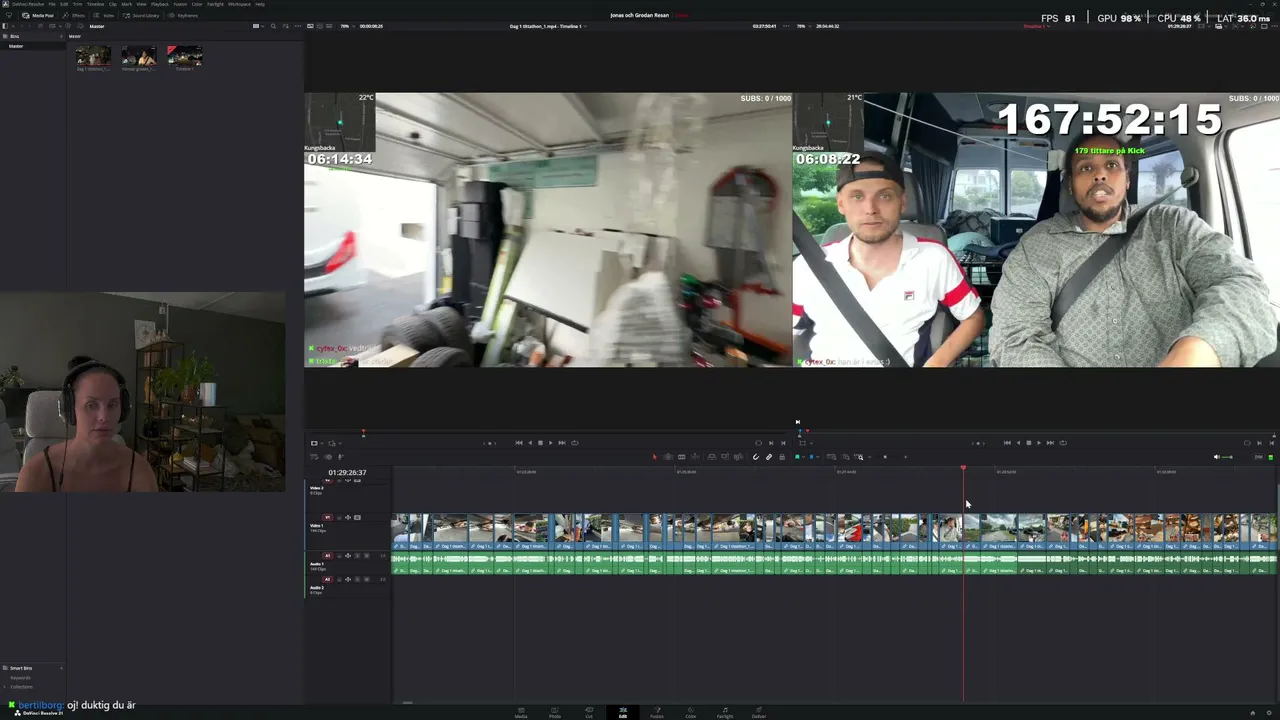
Task: Open the Media page
Action: point(521,712)
